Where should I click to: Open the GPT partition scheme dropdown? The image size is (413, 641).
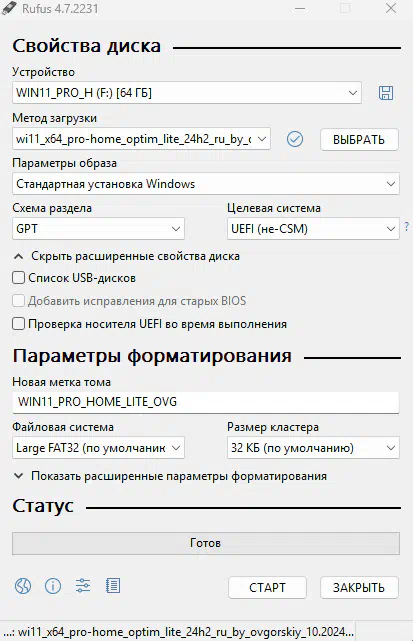(x=98, y=229)
